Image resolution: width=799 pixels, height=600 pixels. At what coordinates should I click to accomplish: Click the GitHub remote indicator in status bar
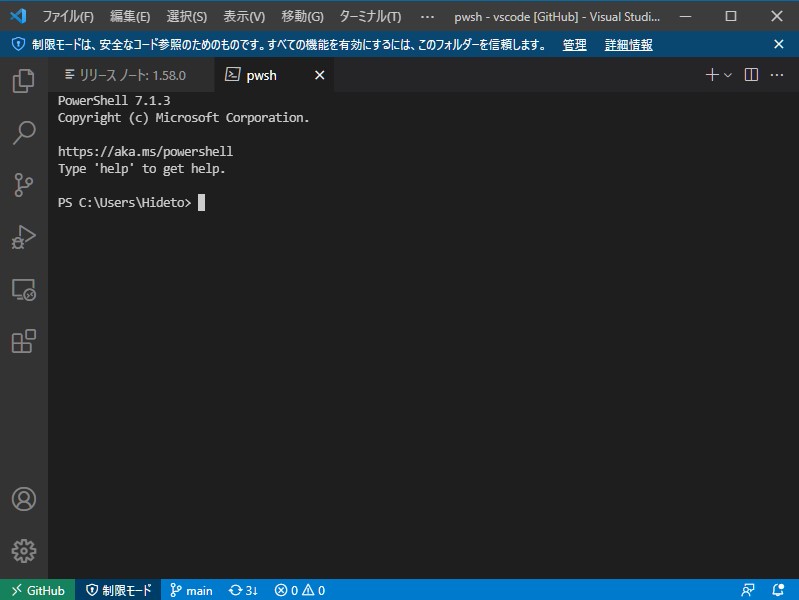click(38, 590)
